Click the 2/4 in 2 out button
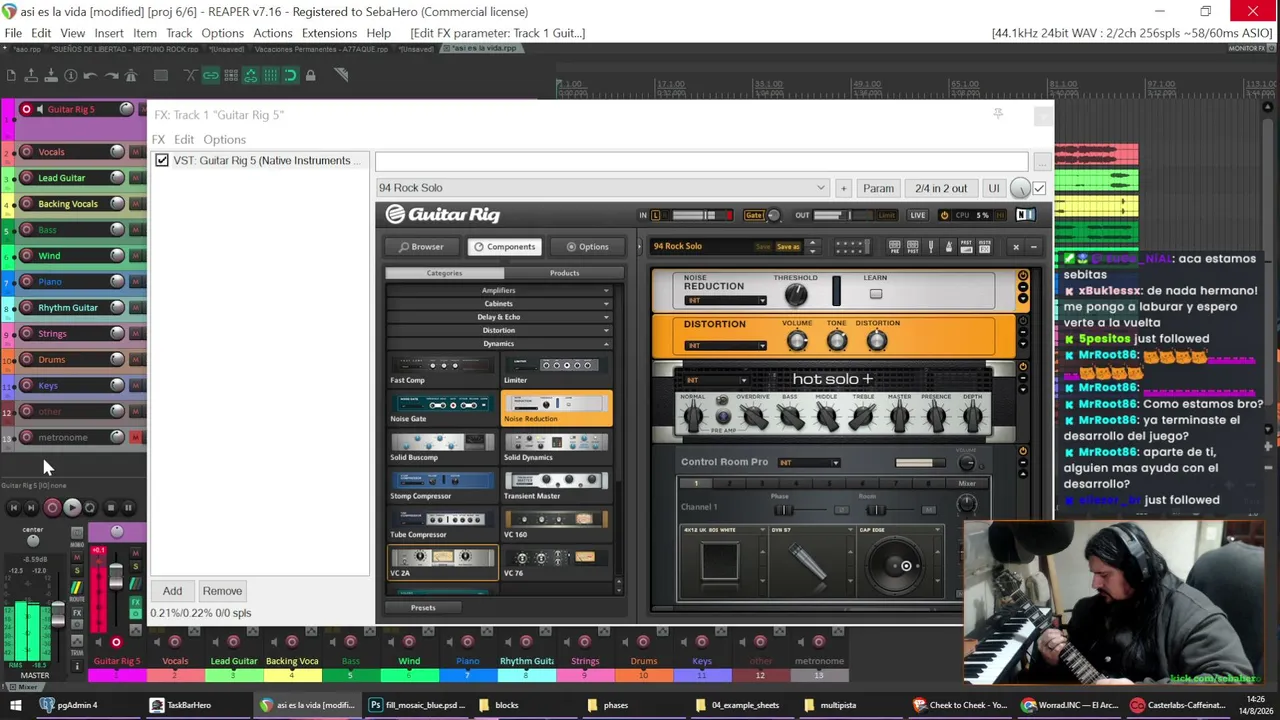This screenshot has height=720, width=1280. pyautogui.click(x=941, y=188)
